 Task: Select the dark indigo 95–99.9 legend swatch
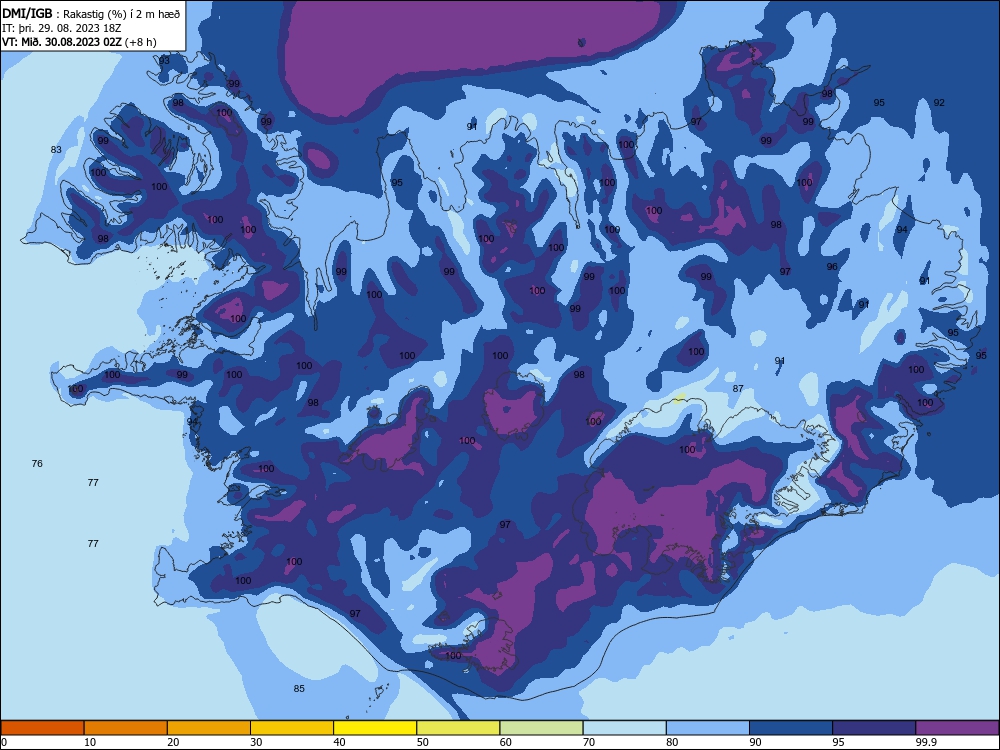pos(874,728)
